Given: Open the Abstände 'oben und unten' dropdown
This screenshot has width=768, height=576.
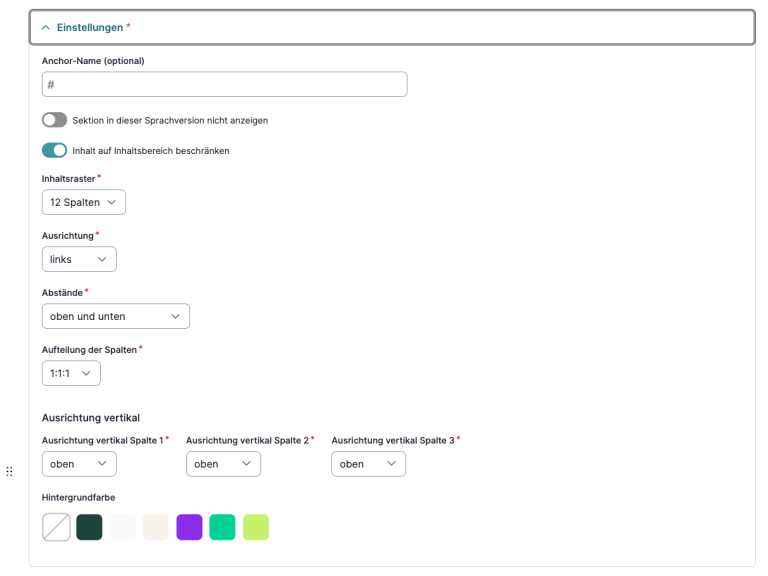Looking at the screenshot, I should click(115, 316).
